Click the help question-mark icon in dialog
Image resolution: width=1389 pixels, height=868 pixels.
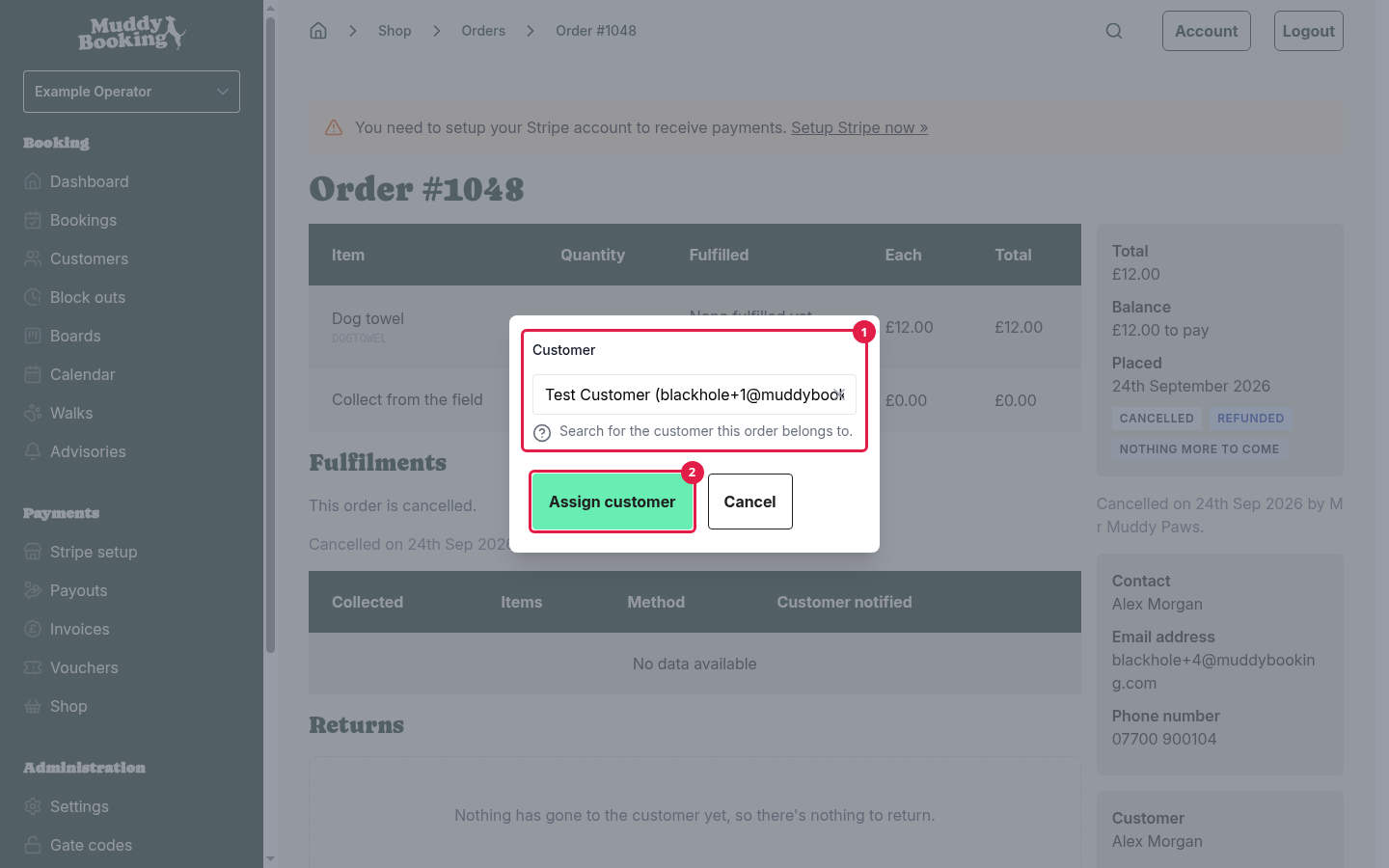tap(542, 432)
